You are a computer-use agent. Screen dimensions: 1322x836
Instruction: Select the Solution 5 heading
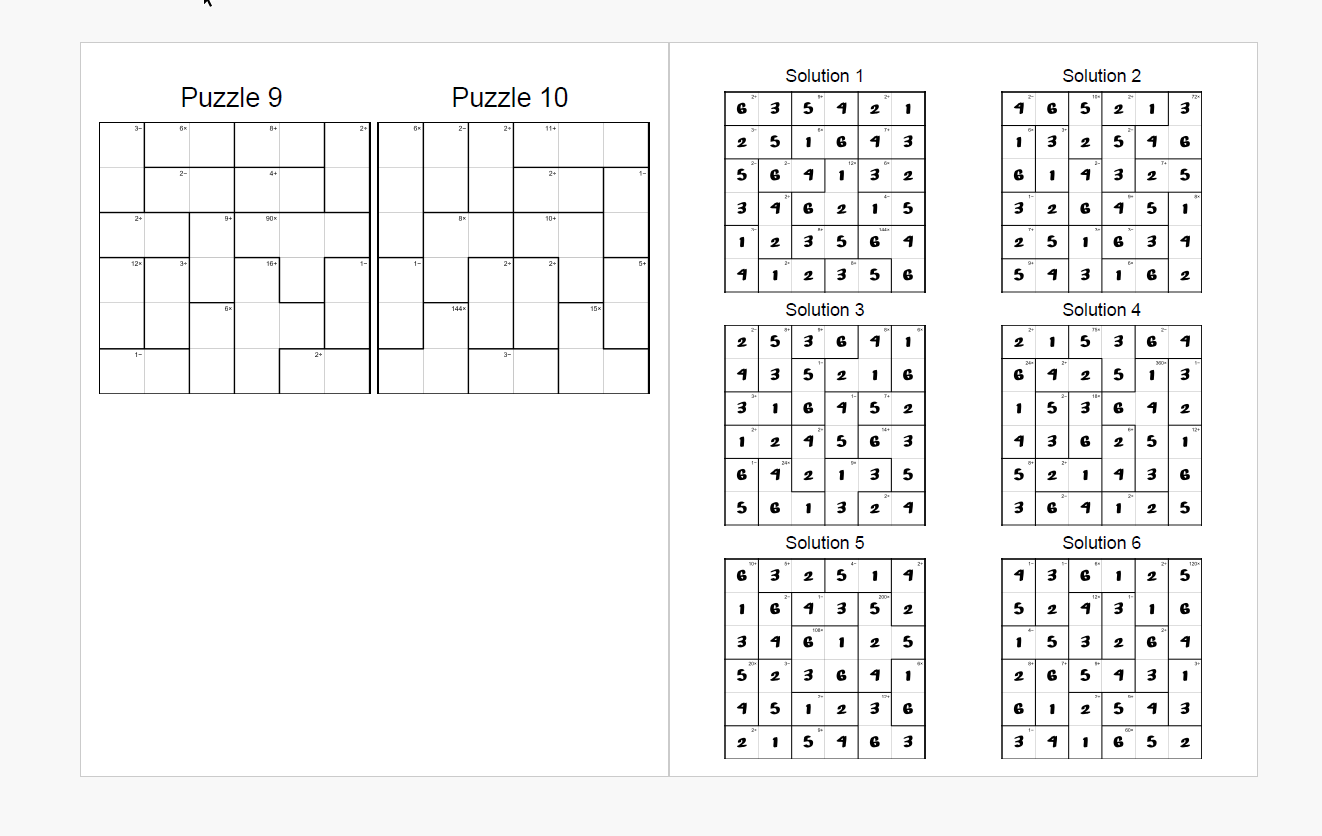824,543
